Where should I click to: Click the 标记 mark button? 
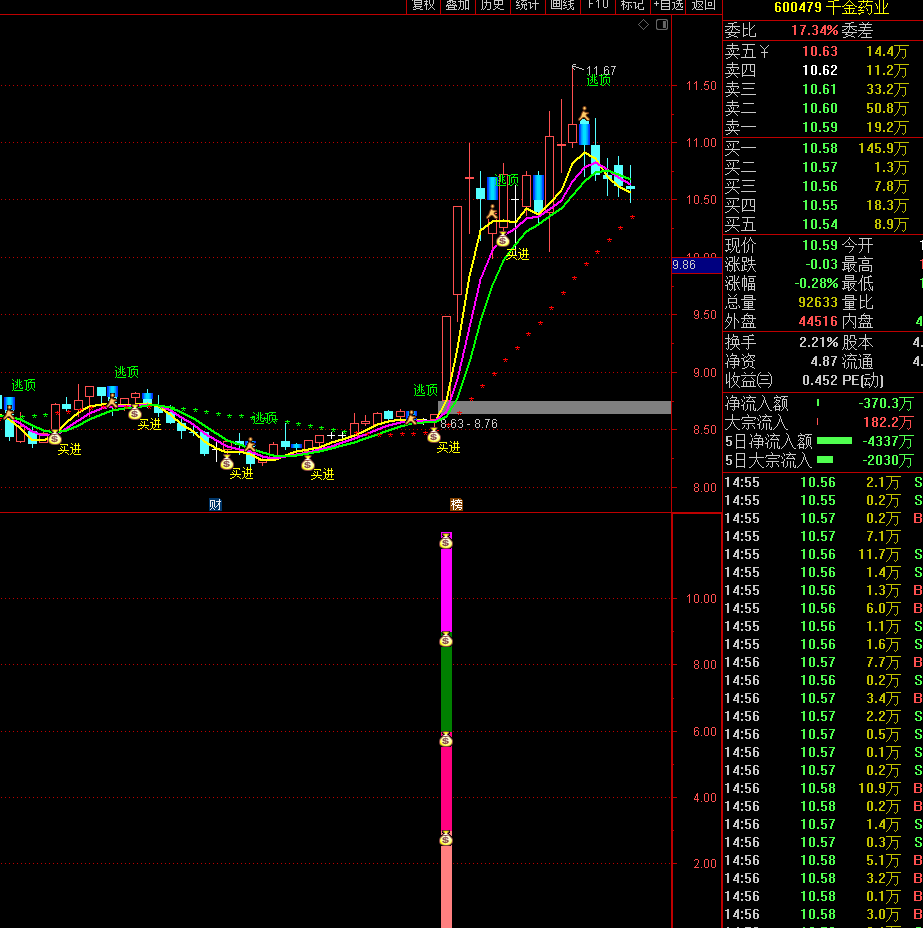pos(632,5)
